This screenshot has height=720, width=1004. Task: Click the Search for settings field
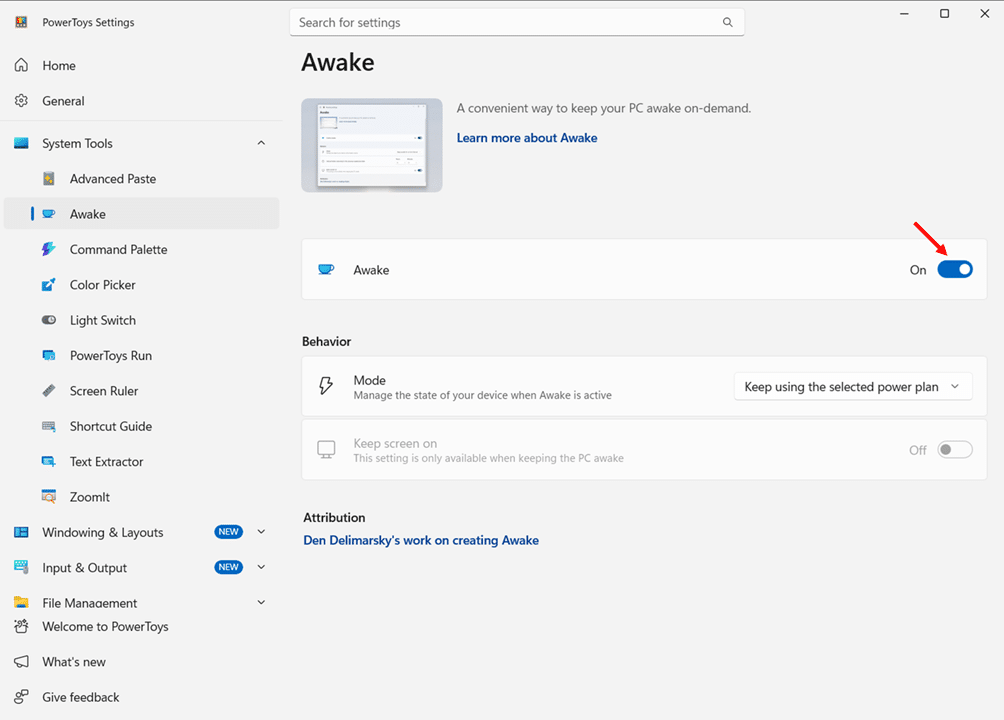click(517, 22)
